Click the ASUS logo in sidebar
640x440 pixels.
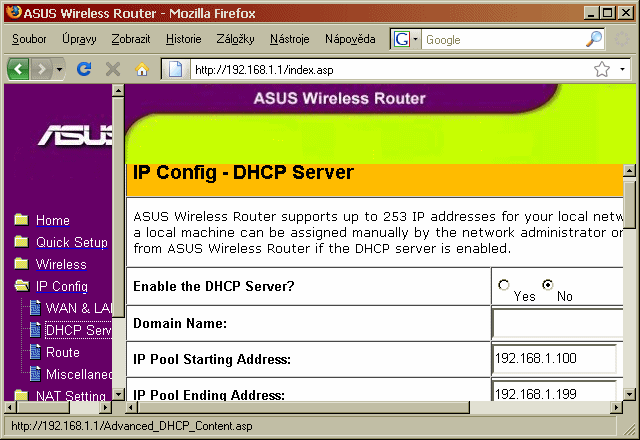pos(75,135)
